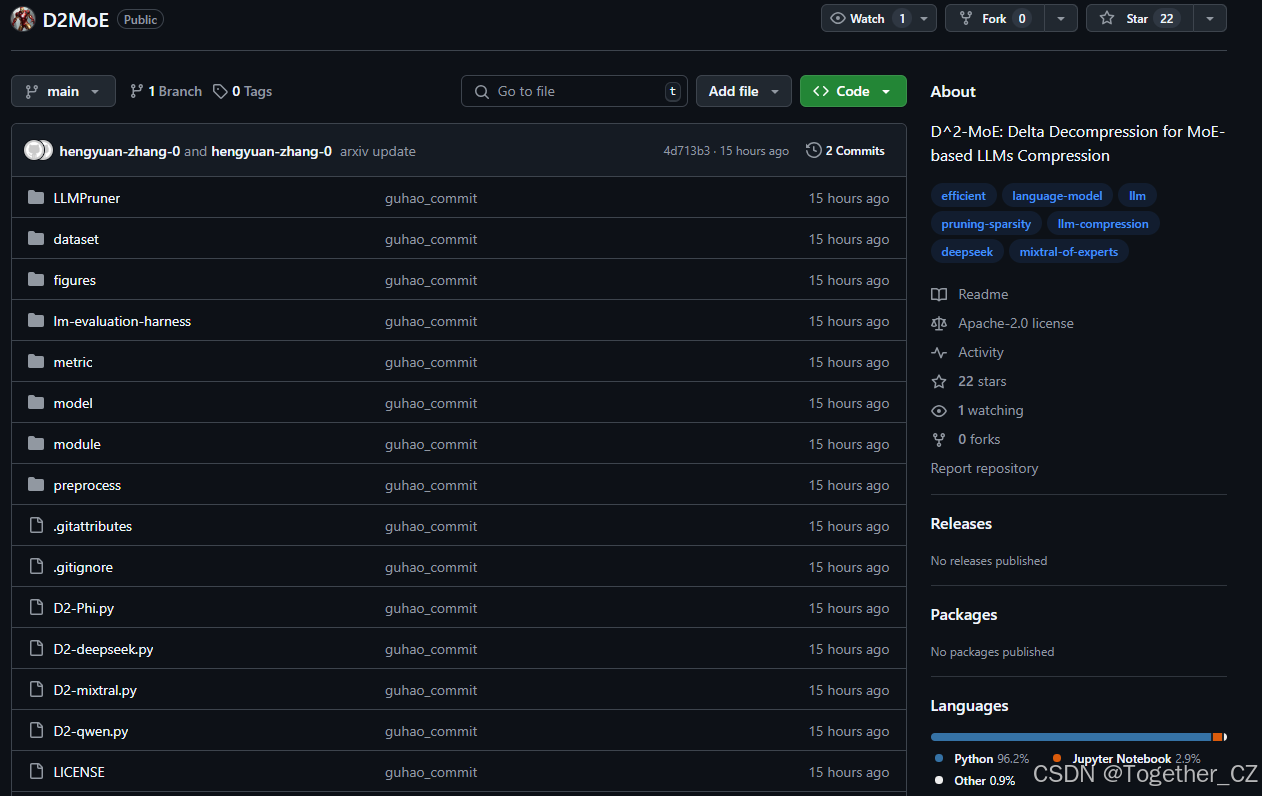Open the main branch selector dropdown
The height and width of the screenshot is (796, 1262).
point(63,91)
